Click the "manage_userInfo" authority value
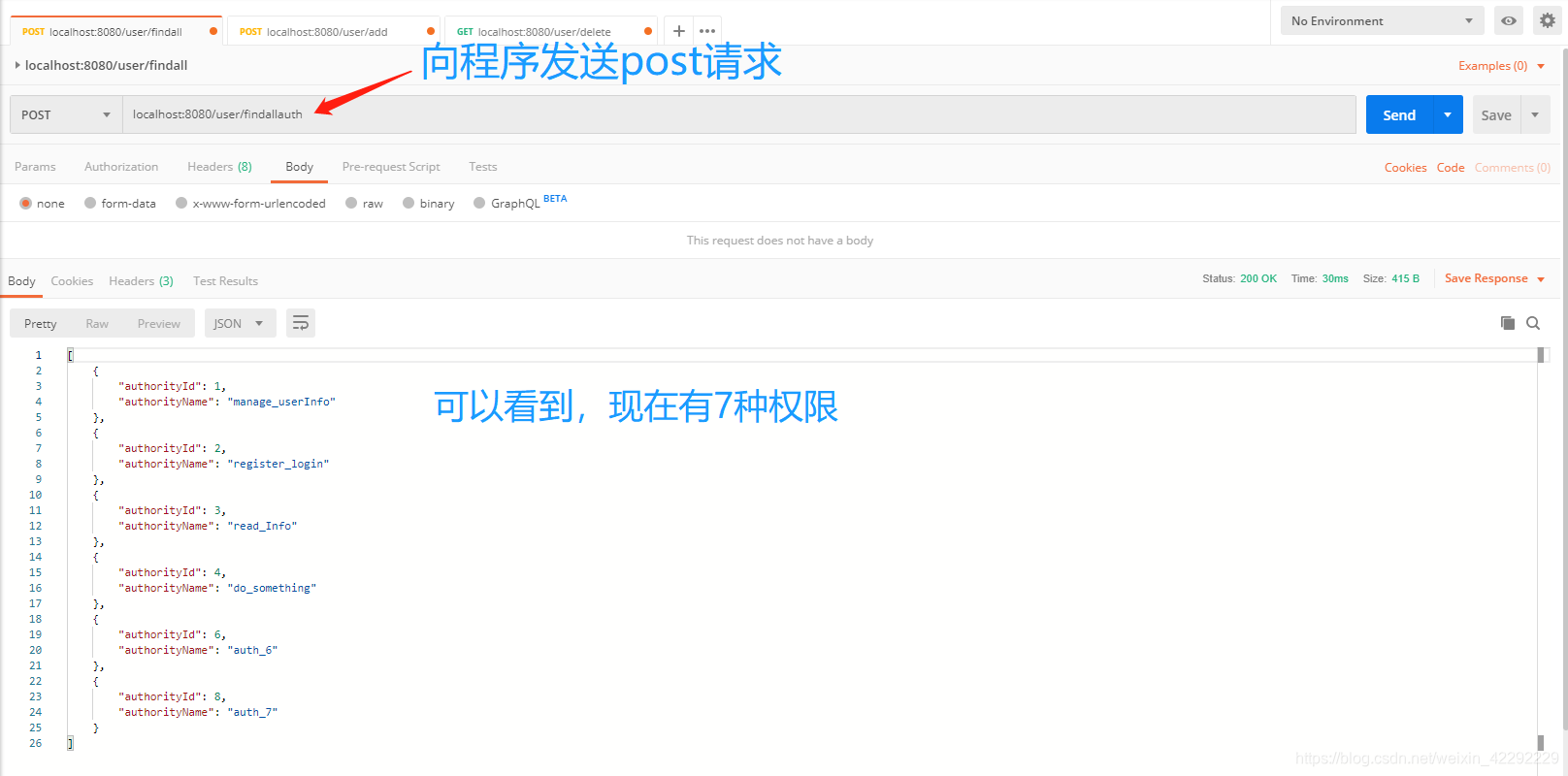Screen dimensions: 1568x776 tap(281, 402)
